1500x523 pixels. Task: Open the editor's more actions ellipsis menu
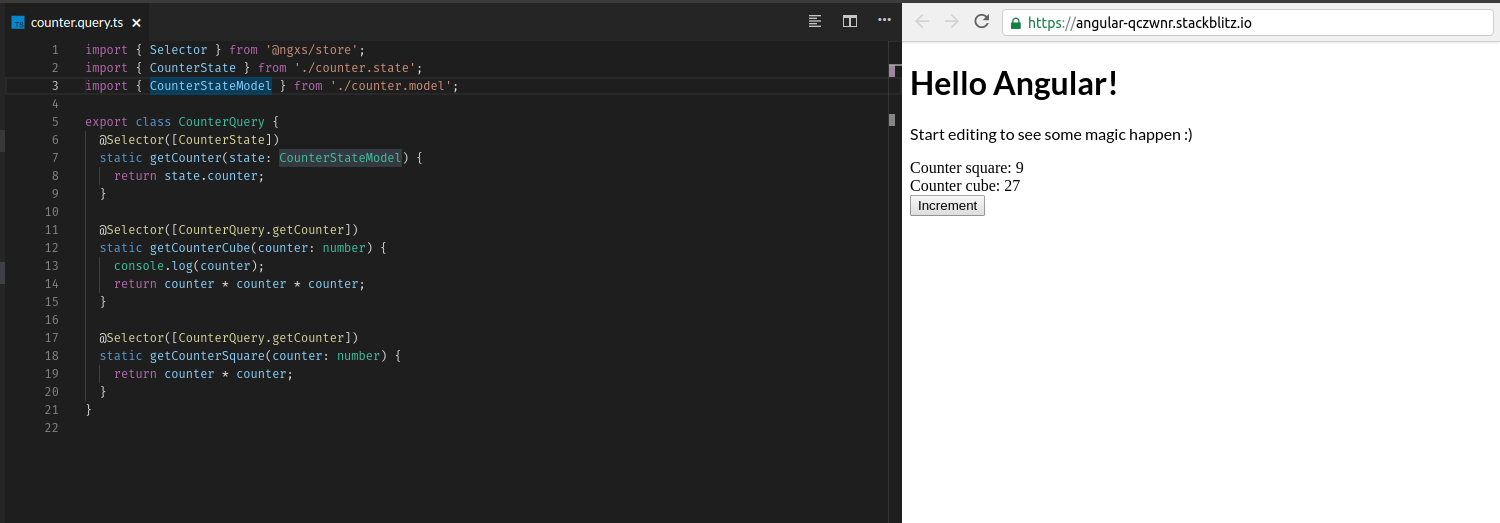tap(884, 20)
